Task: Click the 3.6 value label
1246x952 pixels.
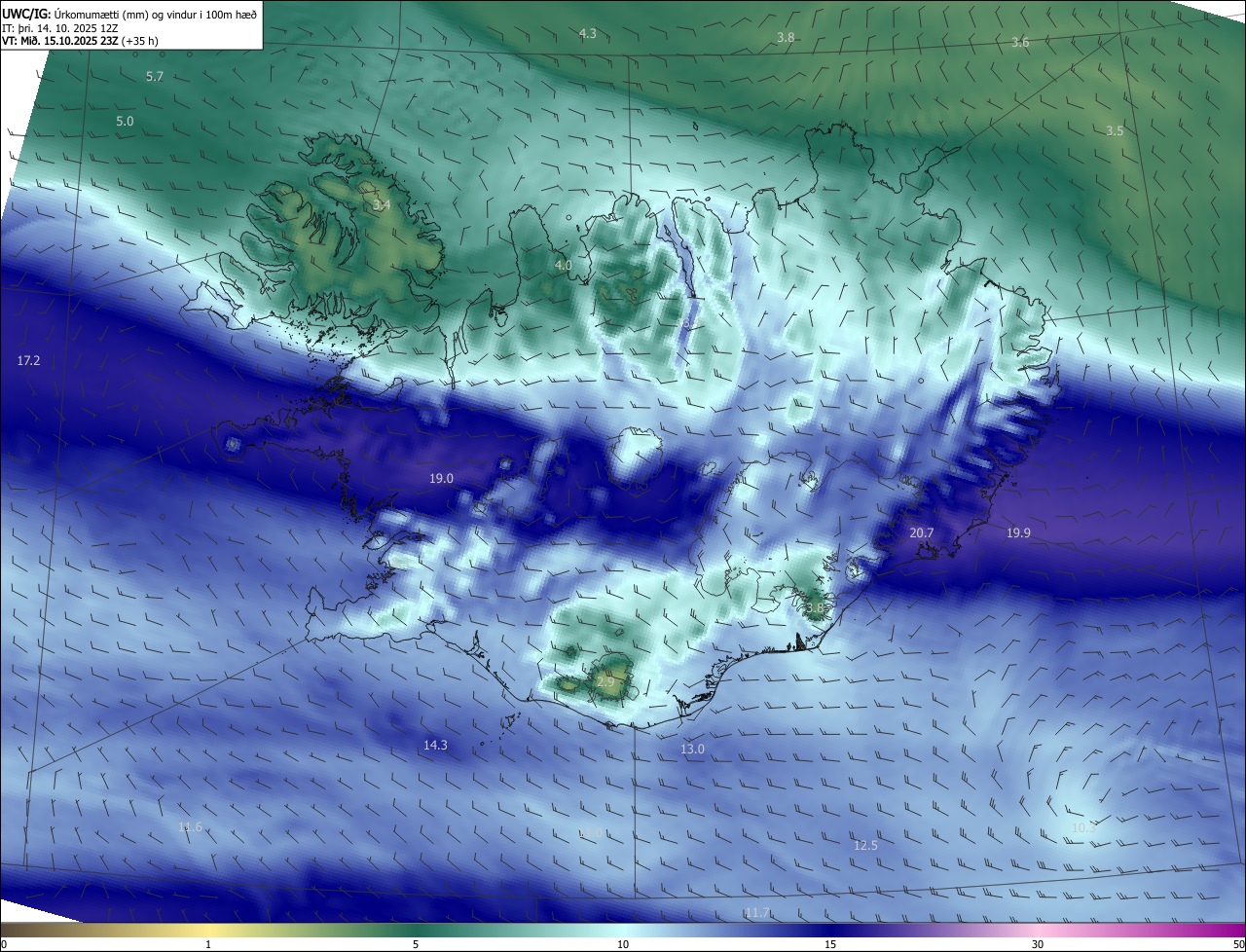Action: tap(1020, 43)
